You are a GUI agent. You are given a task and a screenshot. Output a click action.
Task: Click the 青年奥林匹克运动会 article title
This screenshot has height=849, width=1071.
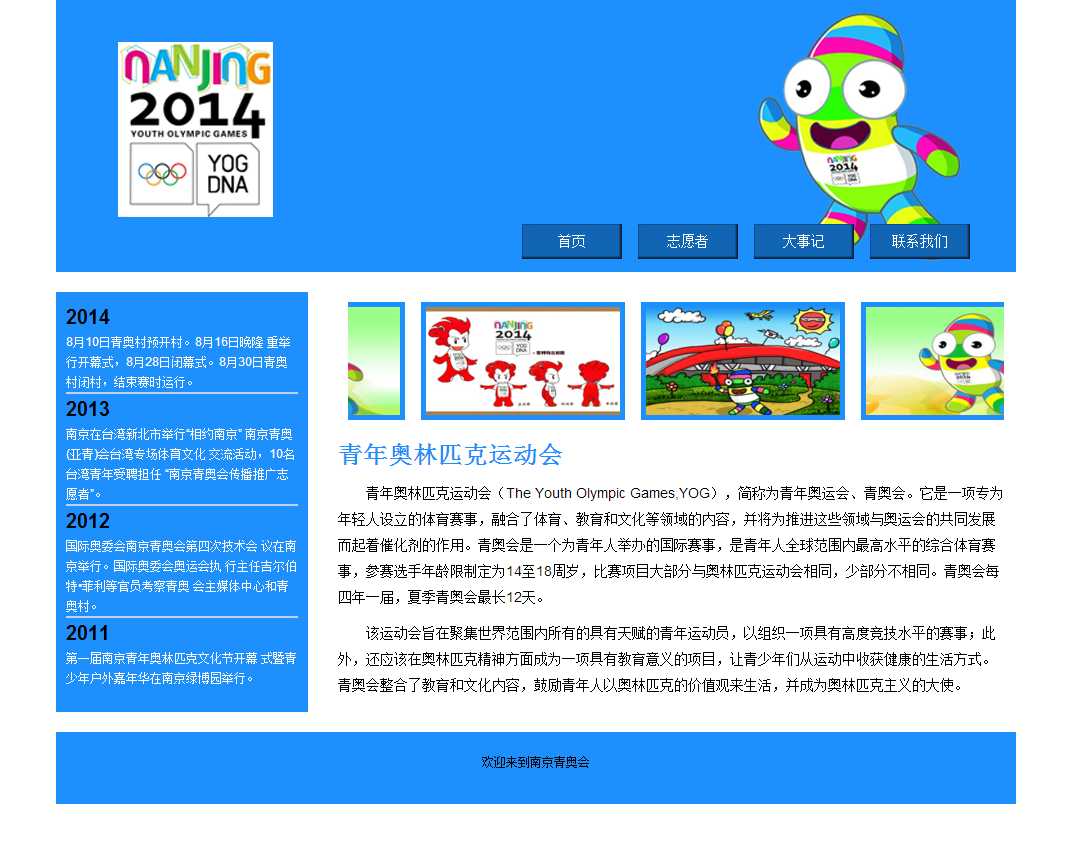450,455
